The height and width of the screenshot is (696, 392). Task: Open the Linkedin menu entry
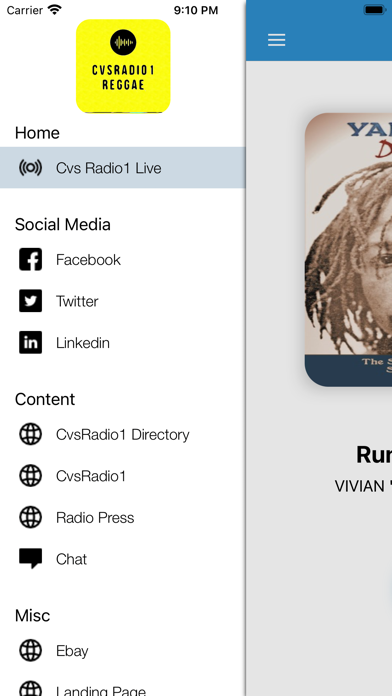[x=123, y=342]
